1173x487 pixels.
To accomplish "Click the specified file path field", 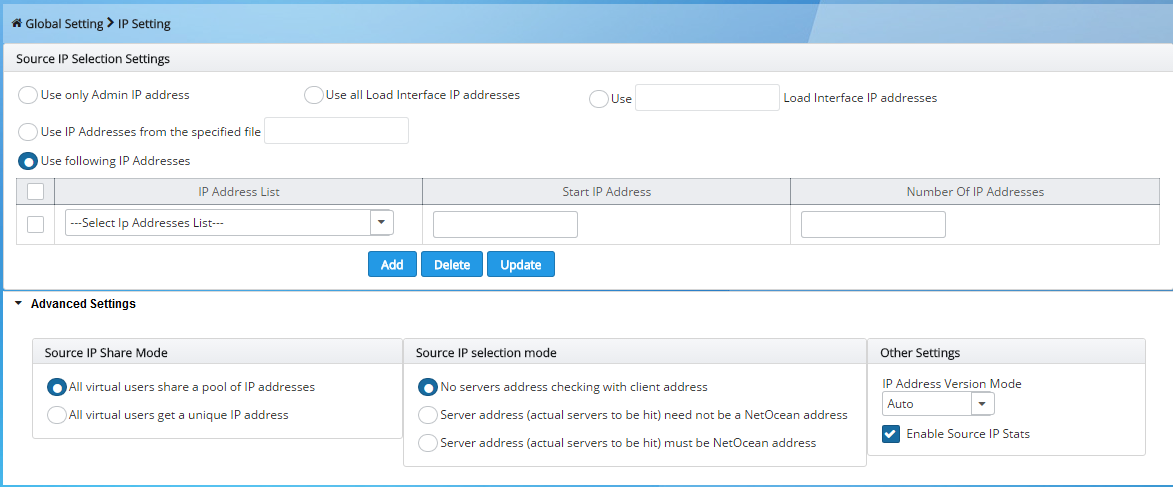I will click(x=337, y=131).
